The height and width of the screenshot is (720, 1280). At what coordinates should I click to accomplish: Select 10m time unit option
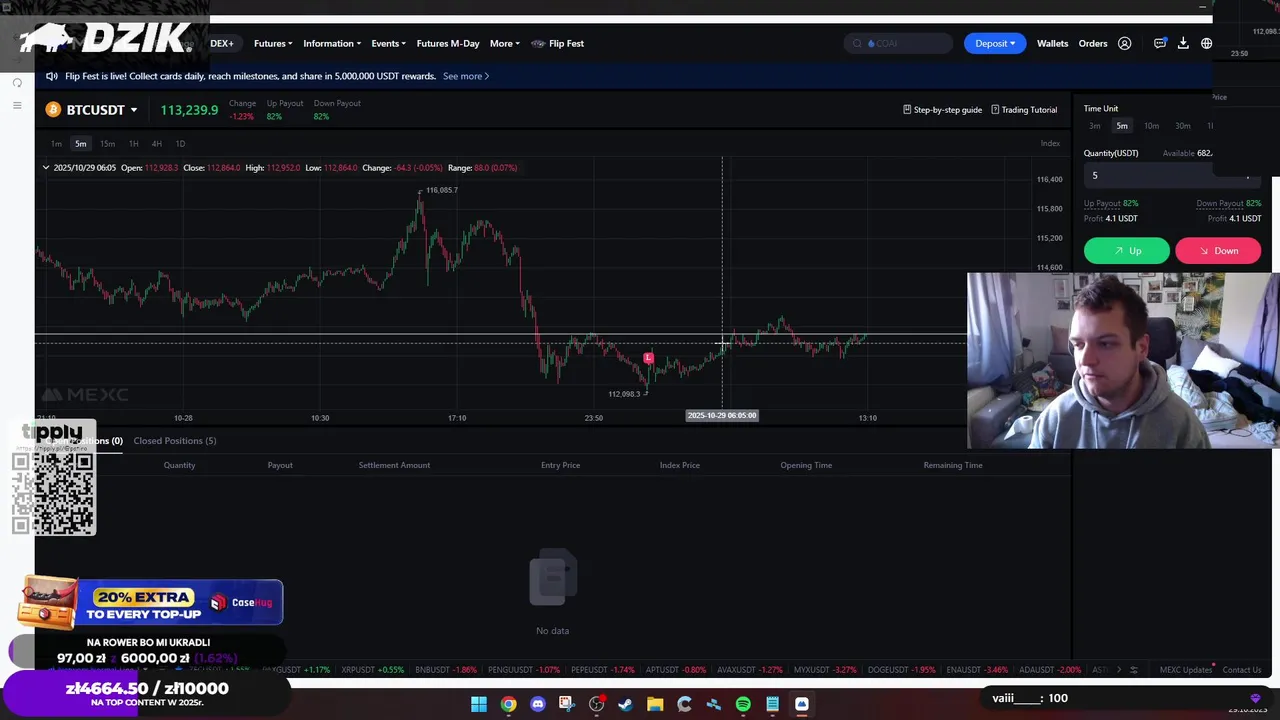[x=1151, y=126]
